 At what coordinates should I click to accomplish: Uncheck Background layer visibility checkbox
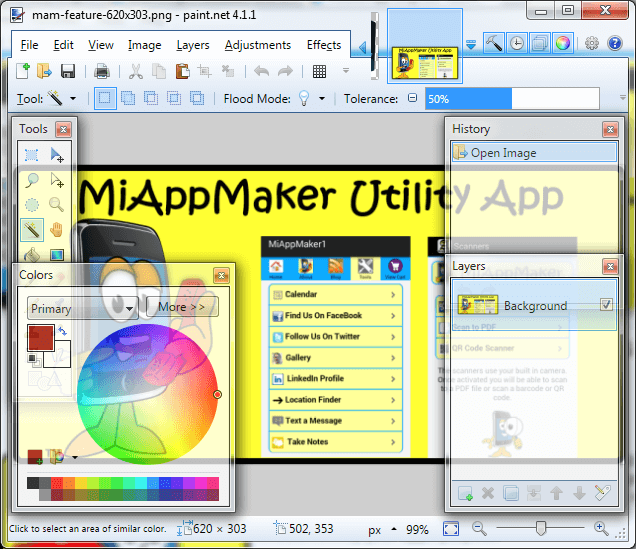[x=606, y=305]
